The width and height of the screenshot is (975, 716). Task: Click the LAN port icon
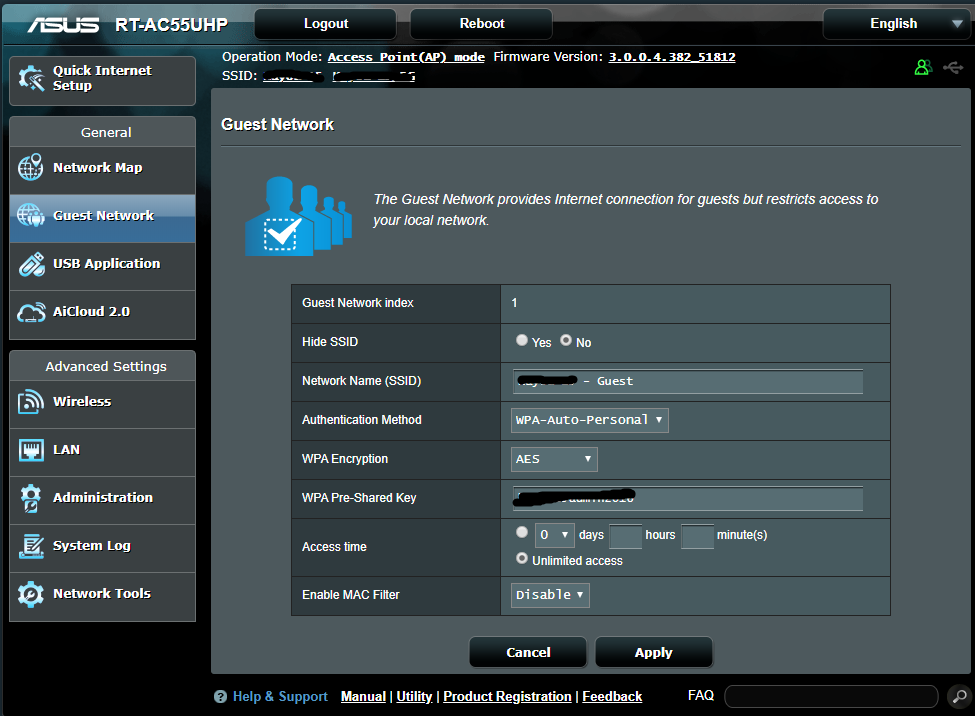31,450
